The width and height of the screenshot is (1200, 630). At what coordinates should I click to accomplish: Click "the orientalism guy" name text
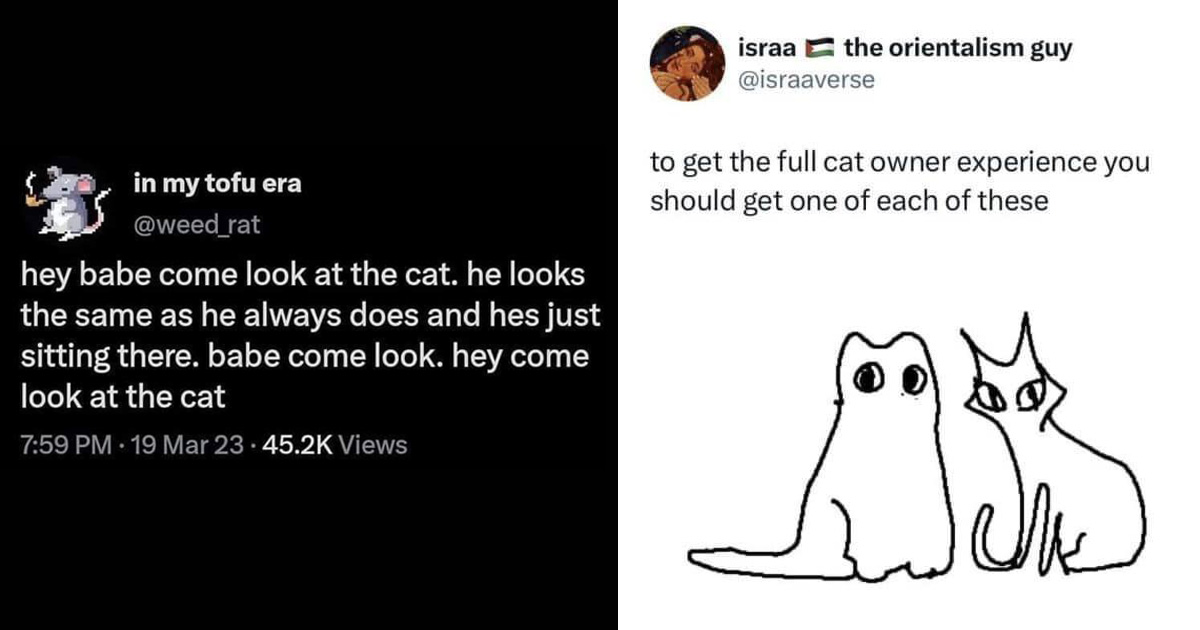(x=957, y=48)
